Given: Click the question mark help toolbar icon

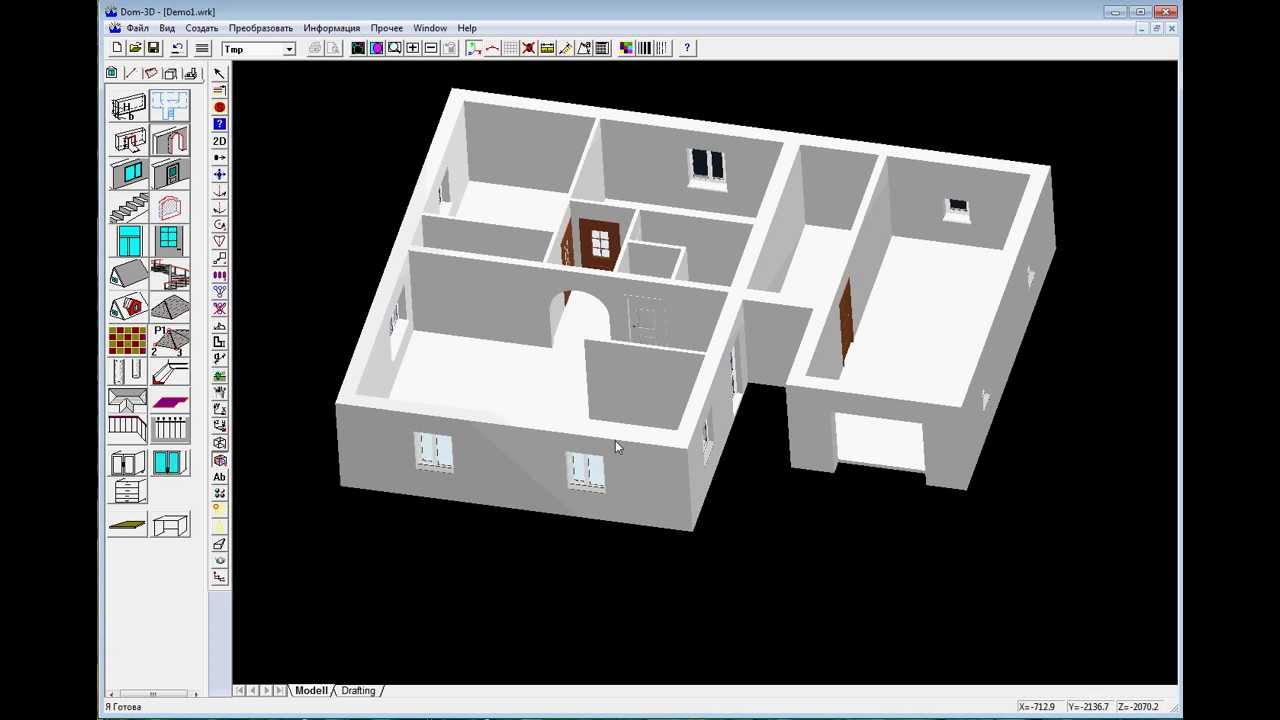Looking at the screenshot, I should [x=687, y=48].
